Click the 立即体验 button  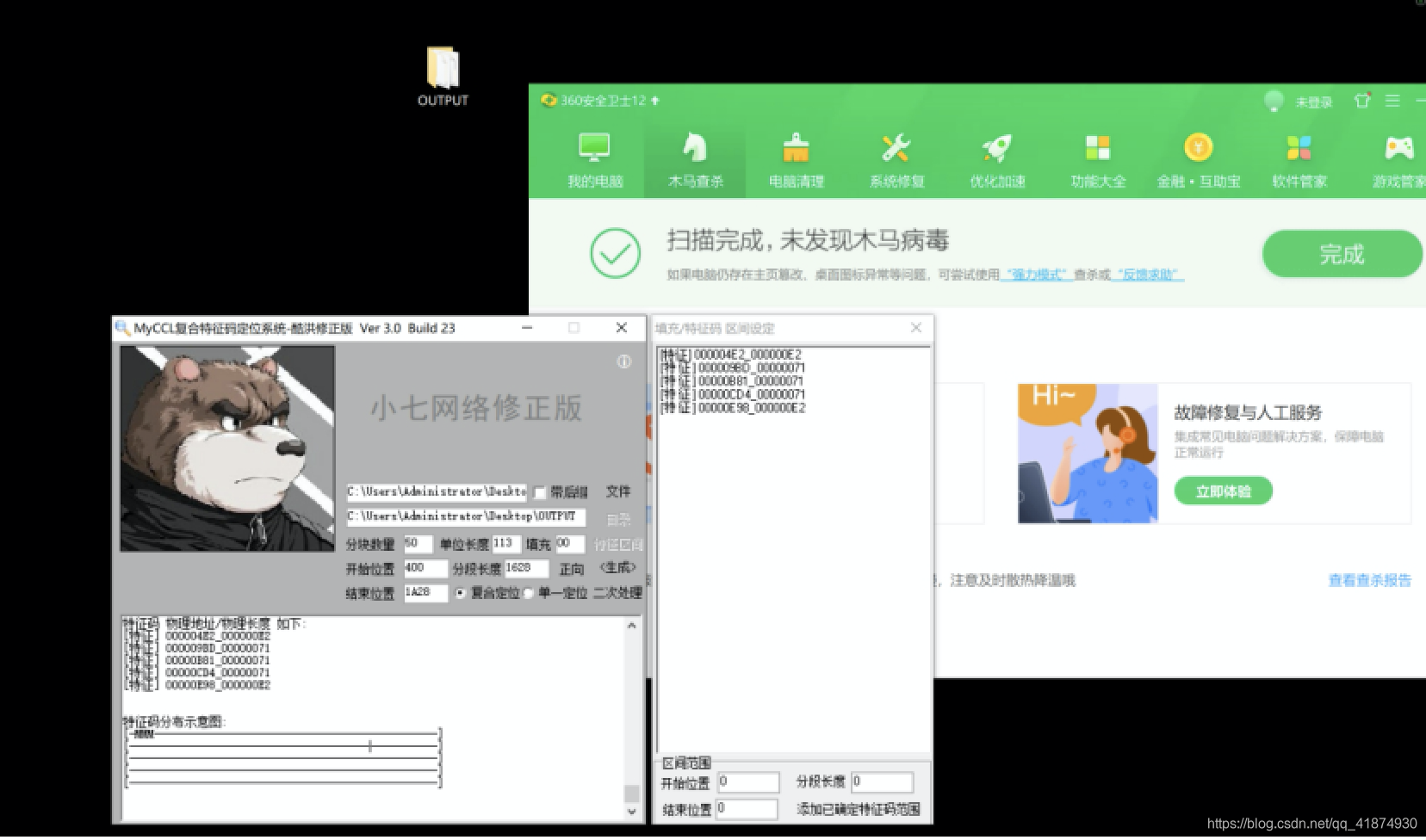(x=1223, y=491)
